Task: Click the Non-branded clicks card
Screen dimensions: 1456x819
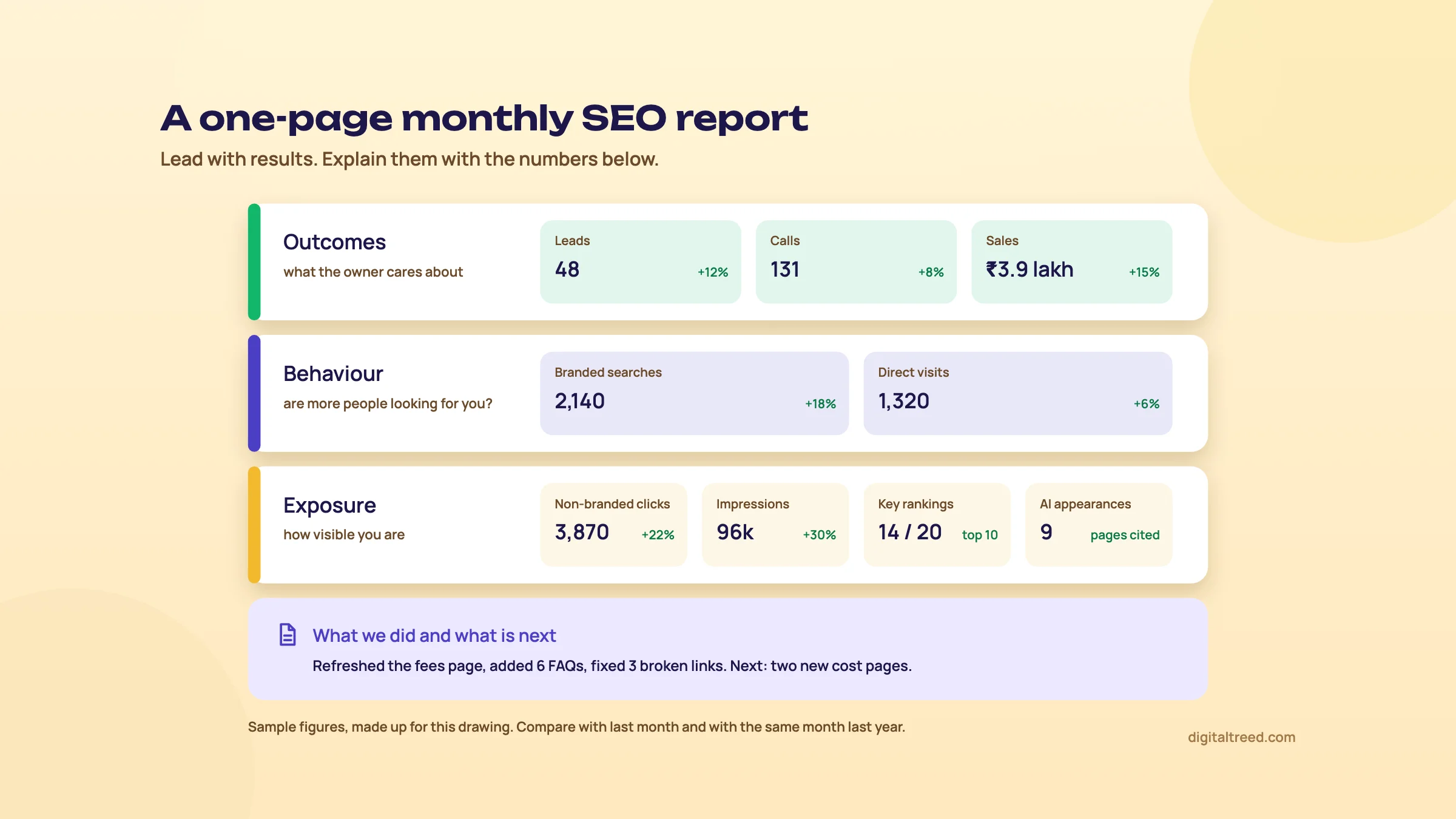Action: (613, 525)
